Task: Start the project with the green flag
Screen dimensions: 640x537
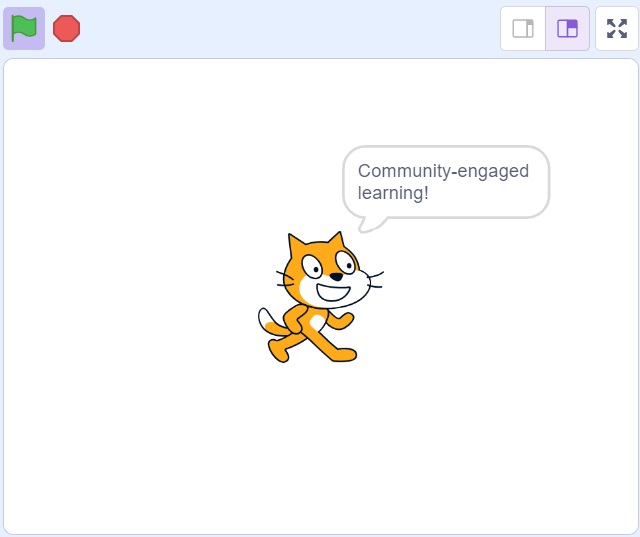Action: pyautogui.click(x=24, y=28)
